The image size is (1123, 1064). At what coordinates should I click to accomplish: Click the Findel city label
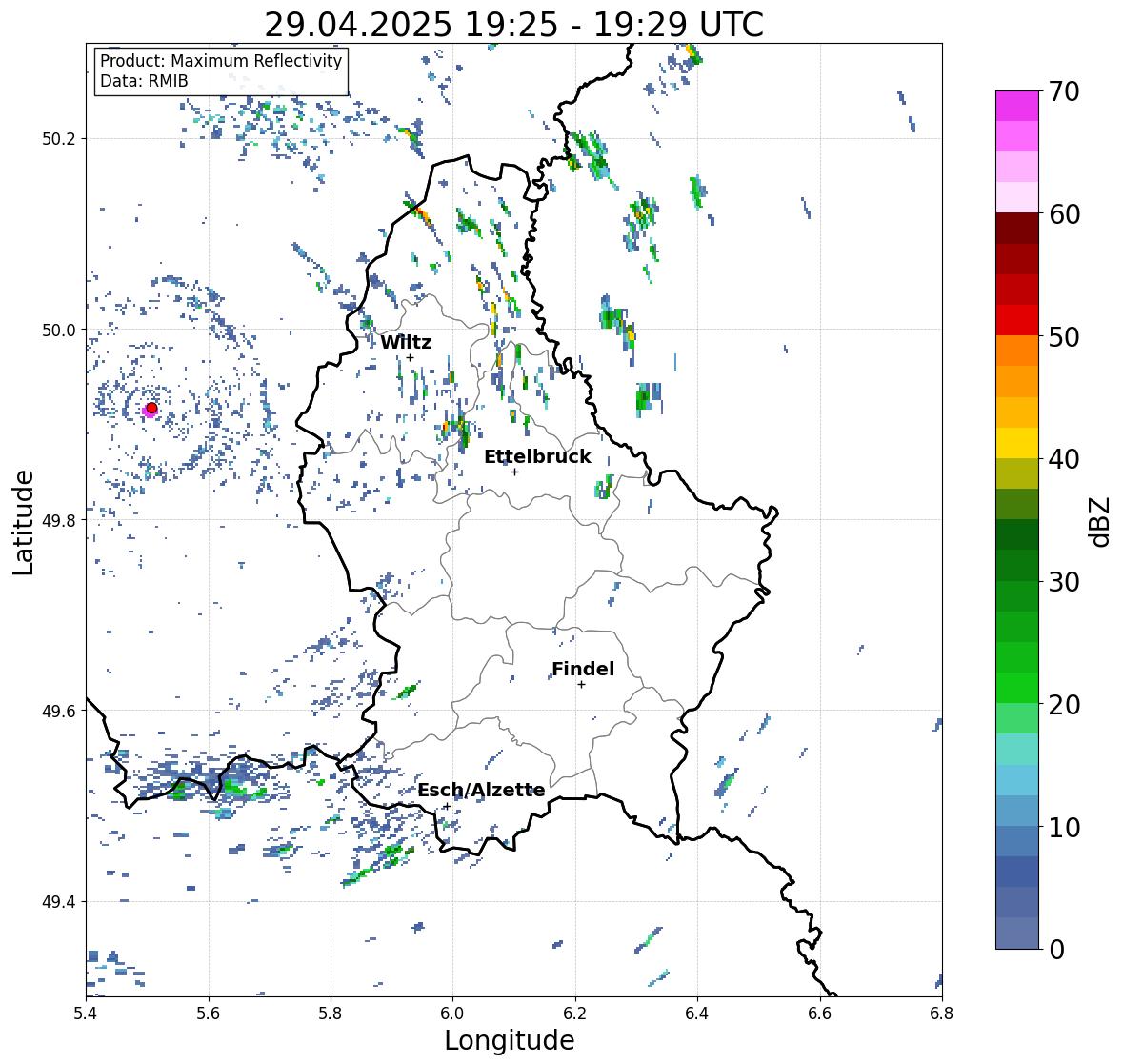point(582,669)
